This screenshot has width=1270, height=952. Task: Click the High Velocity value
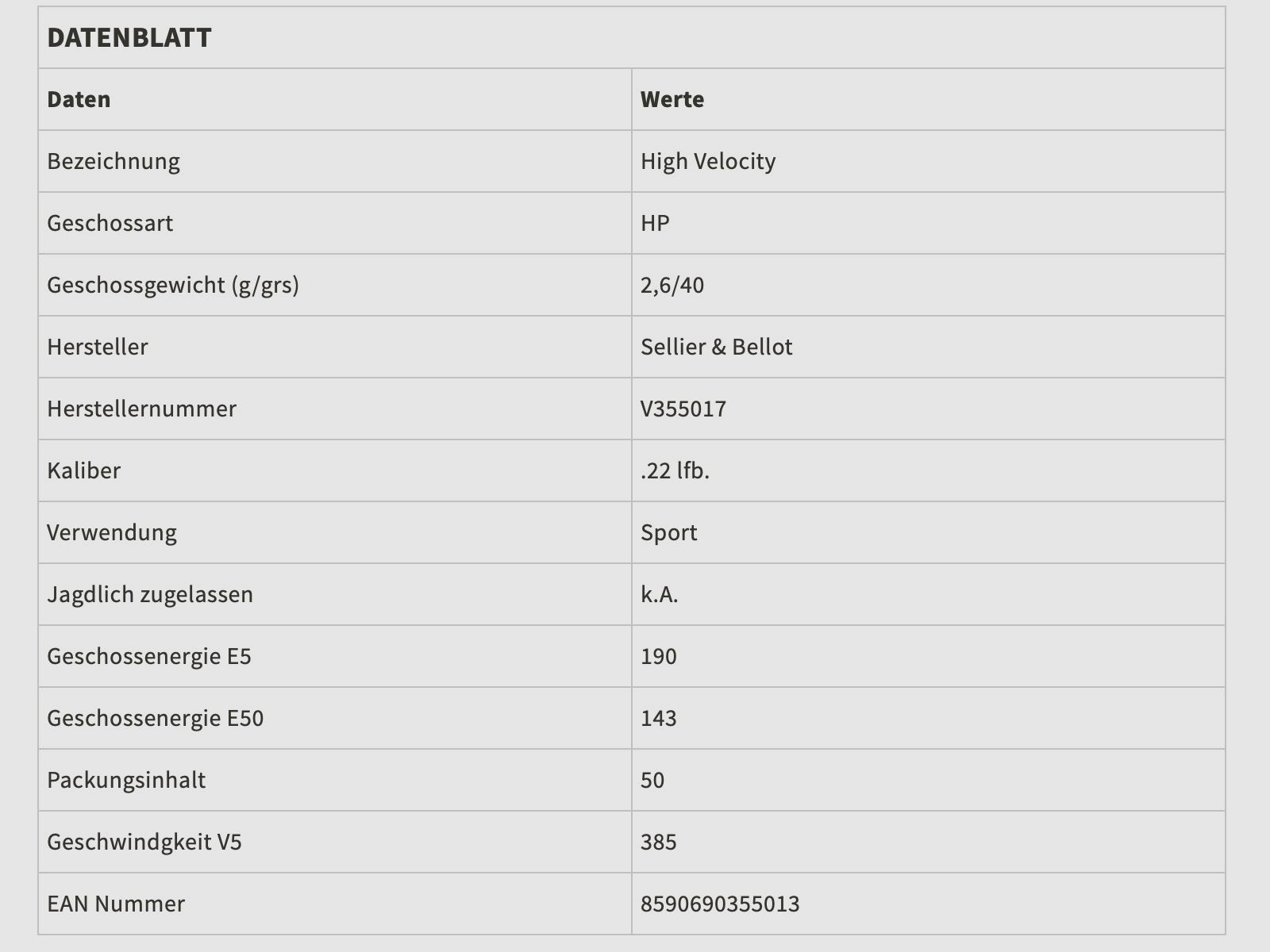click(x=708, y=161)
